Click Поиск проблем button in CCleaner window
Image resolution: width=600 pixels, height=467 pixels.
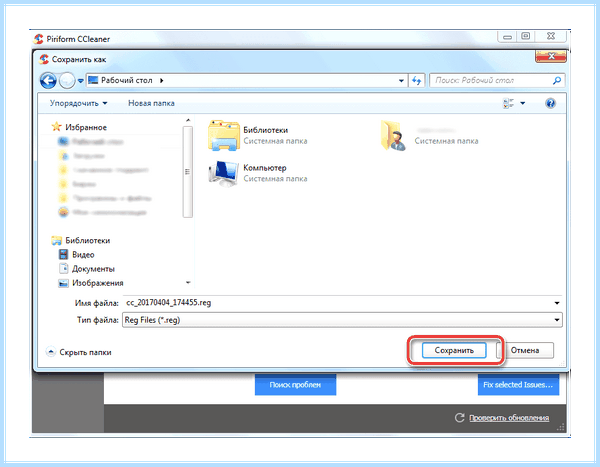(x=295, y=385)
